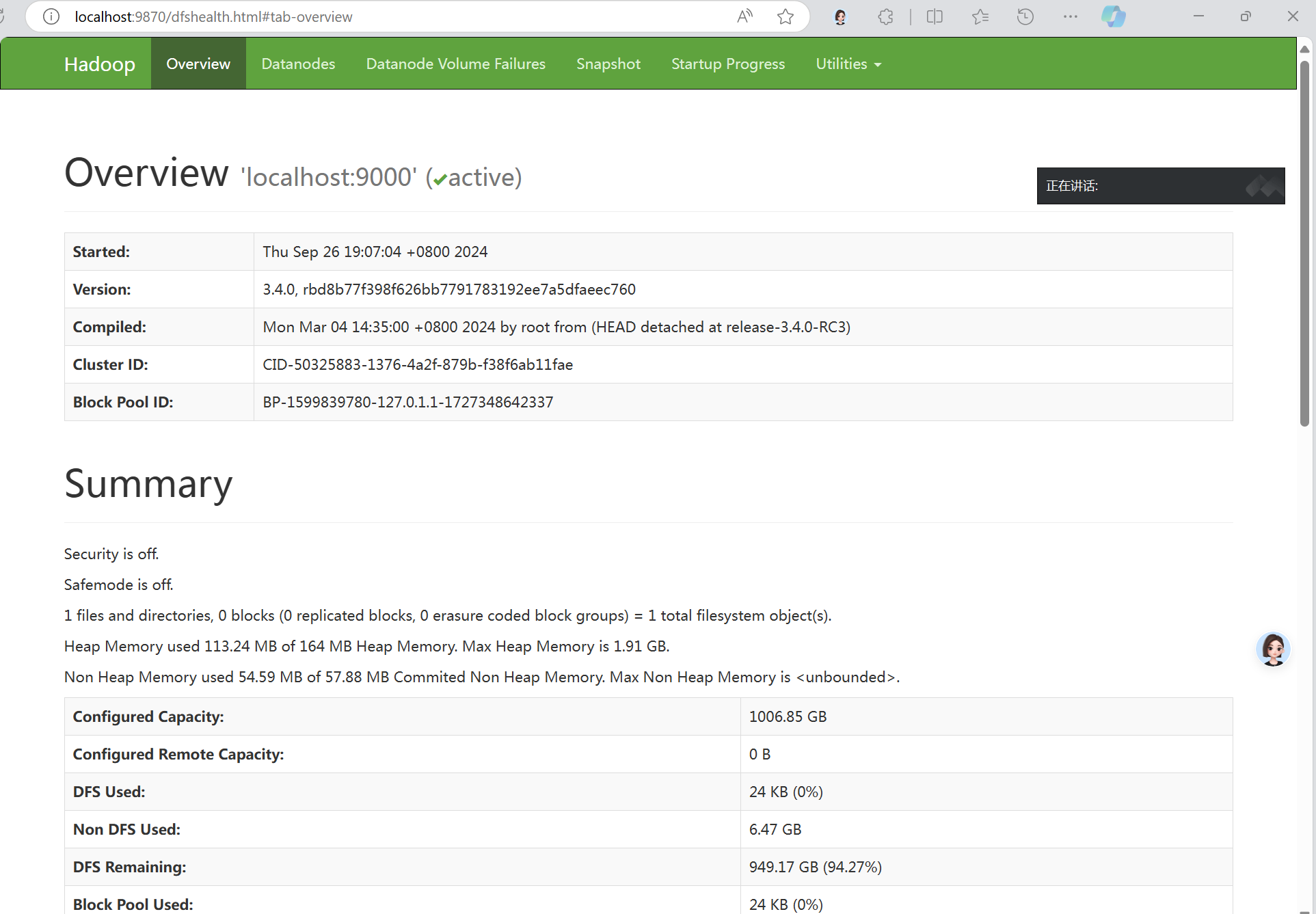The height and width of the screenshot is (914, 1316).
Task: Click the 'Heap Memory used 113.24 MB' line
Action: click(367, 646)
